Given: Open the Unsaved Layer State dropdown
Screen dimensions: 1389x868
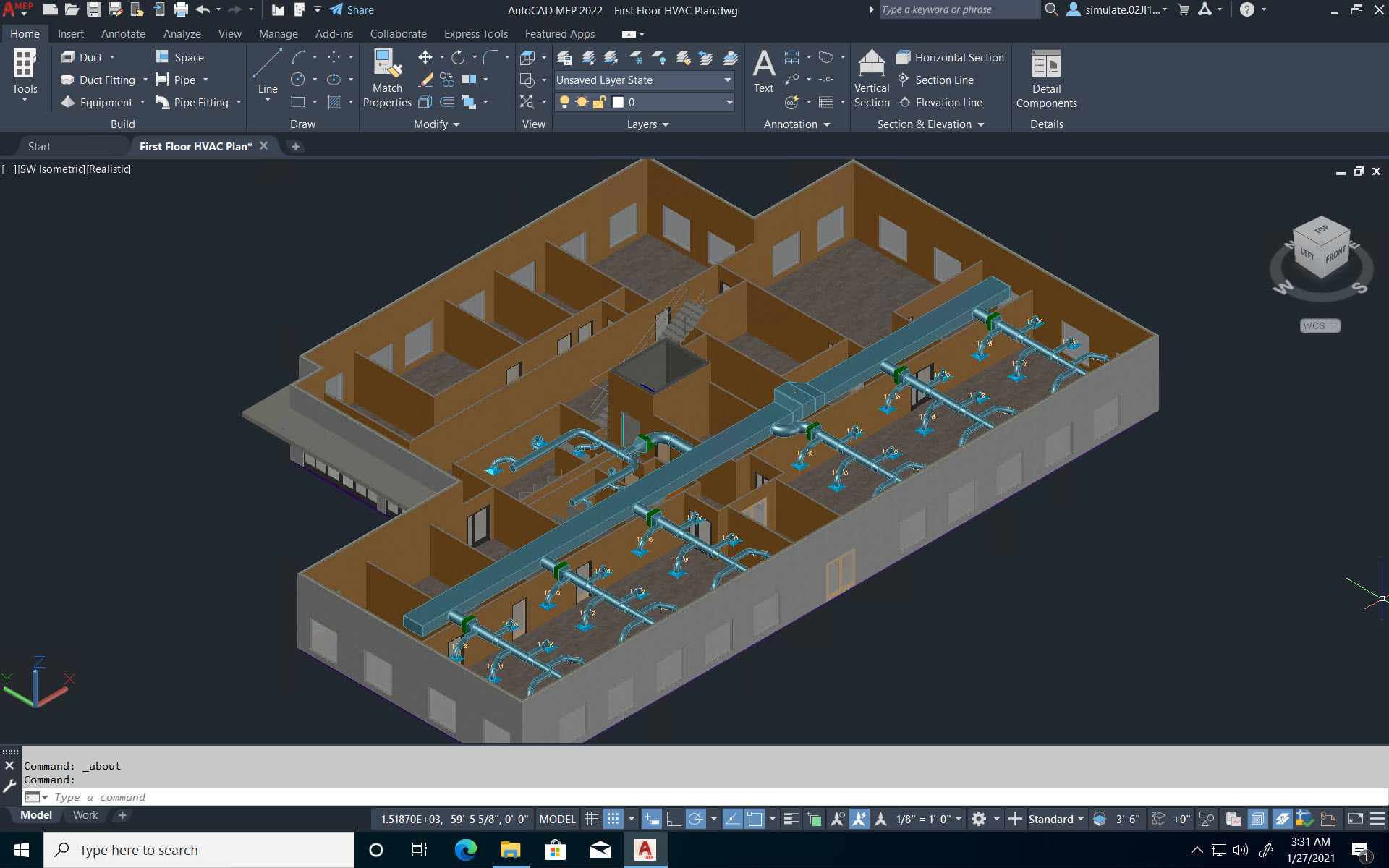Looking at the screenshot, I should (x=728, y=80).
